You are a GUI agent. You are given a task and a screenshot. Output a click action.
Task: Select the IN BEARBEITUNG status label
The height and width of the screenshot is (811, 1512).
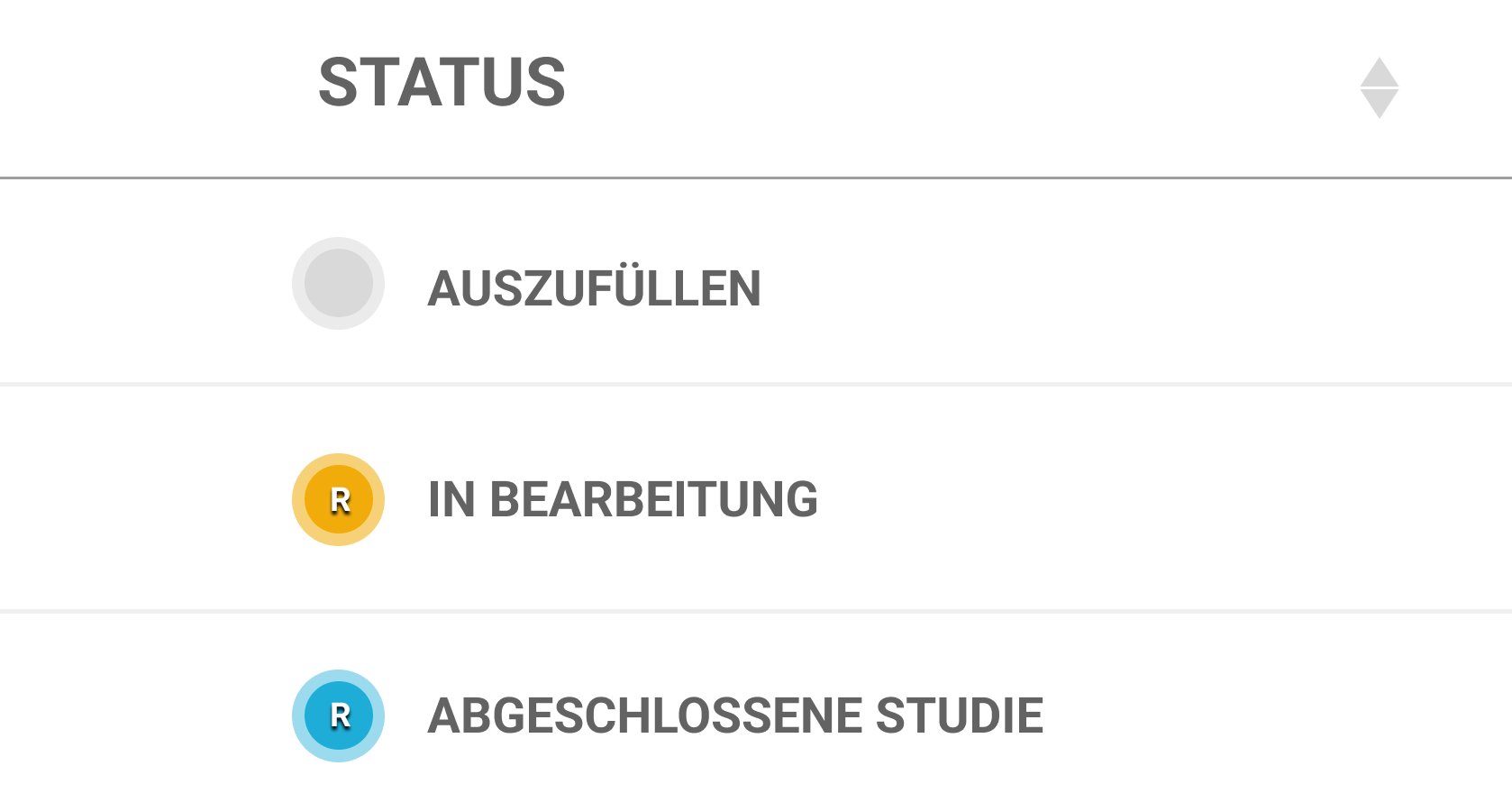coord(623,500)
